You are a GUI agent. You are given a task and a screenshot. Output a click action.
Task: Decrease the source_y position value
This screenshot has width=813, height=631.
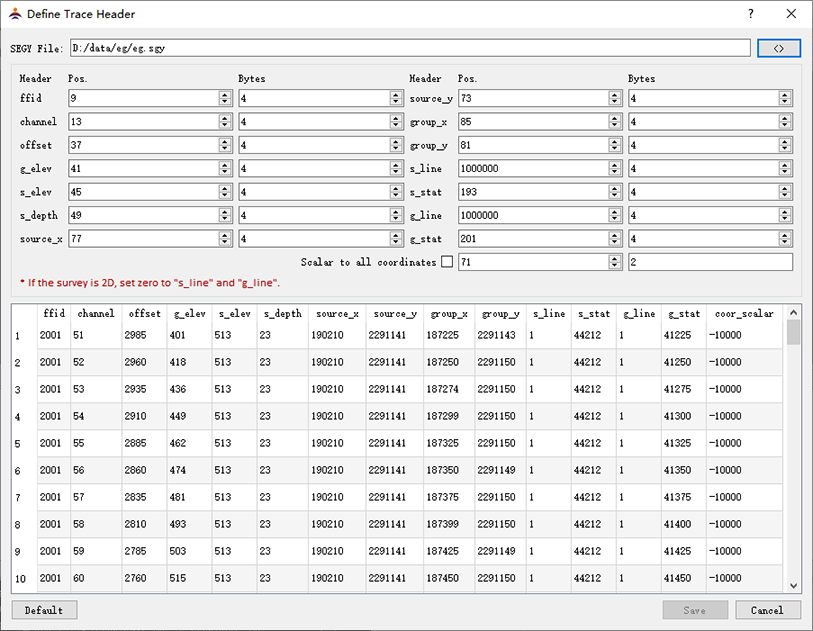[615, 102]
